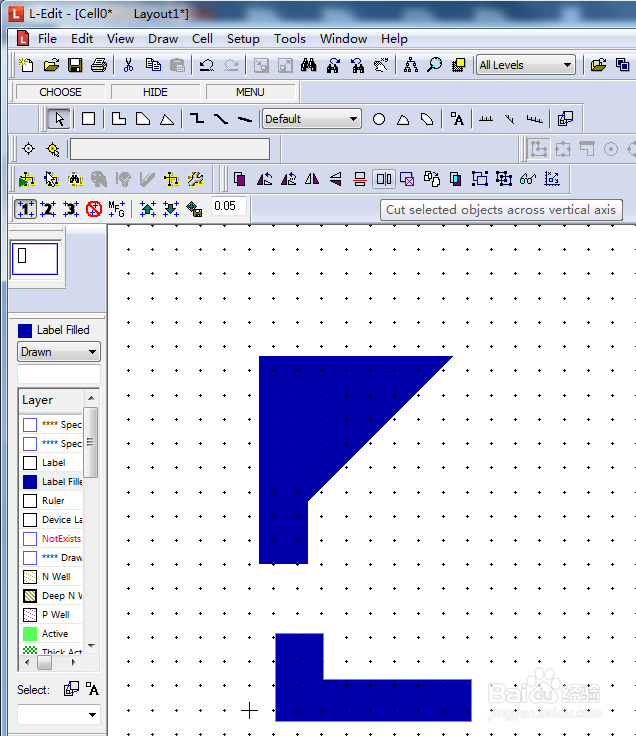This screenshot has height=736, width=636.
Task: Select the arrow selection tool
Action: 59,119
